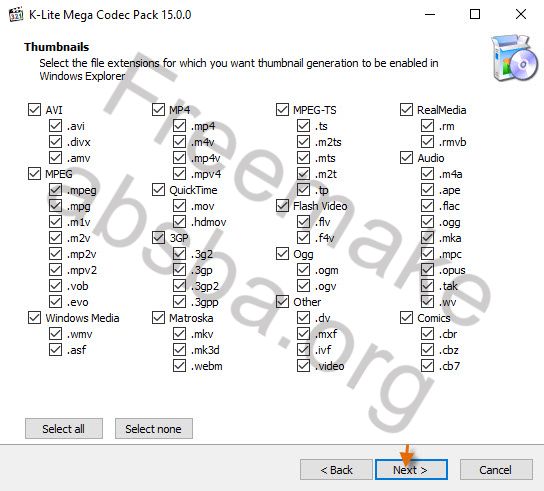544x491 pixels.
Task: Toggle the Ogg group checkbox
Action: tap(282, 254)
